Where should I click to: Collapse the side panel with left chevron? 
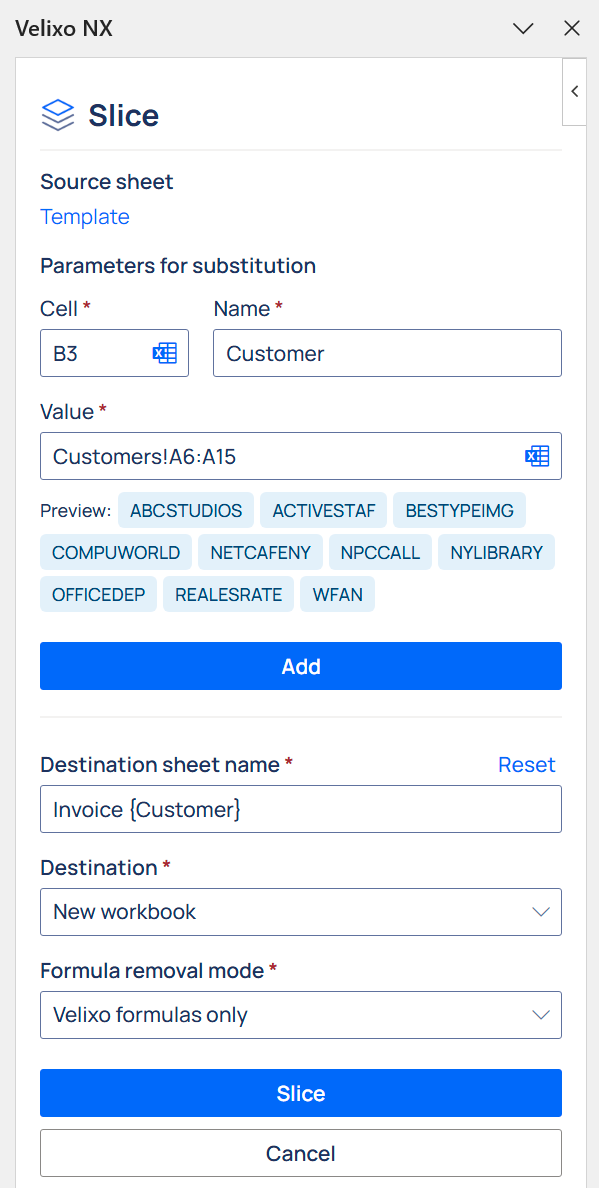click(x=575, y=92)
